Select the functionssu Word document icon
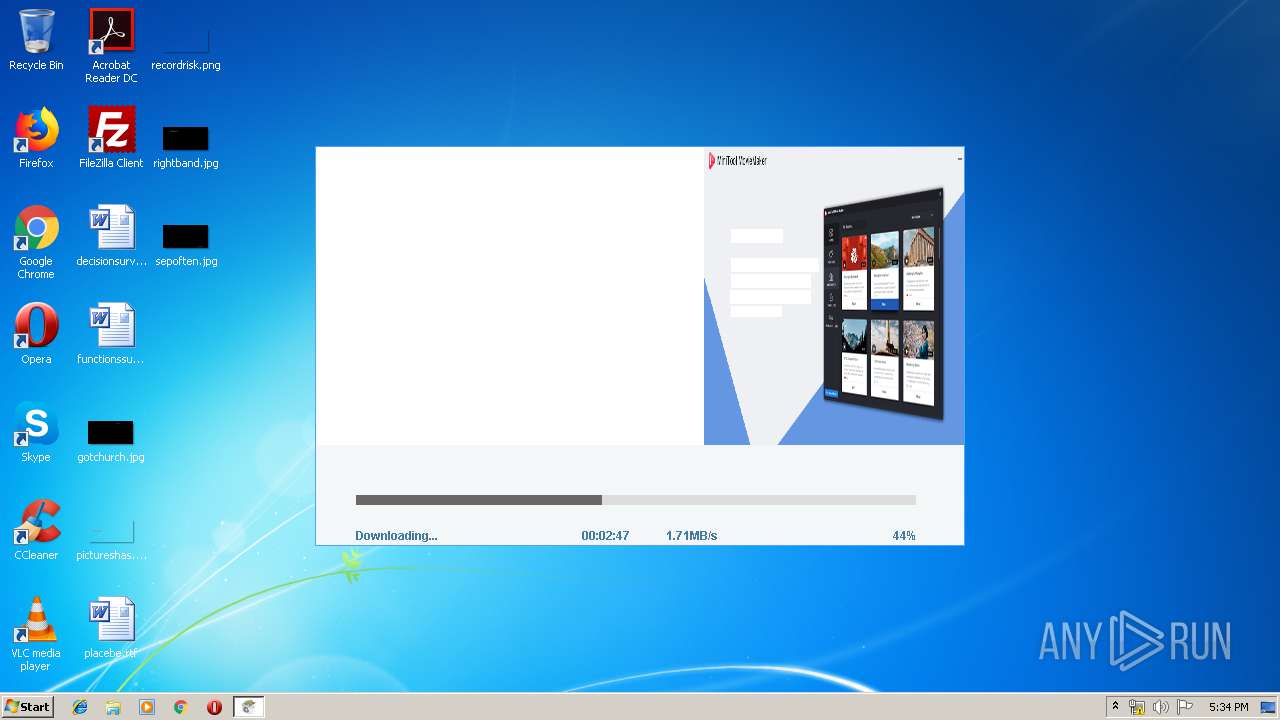Image resolution: width=1280 pixels, height=720 pixels. (x=111, y=334)
